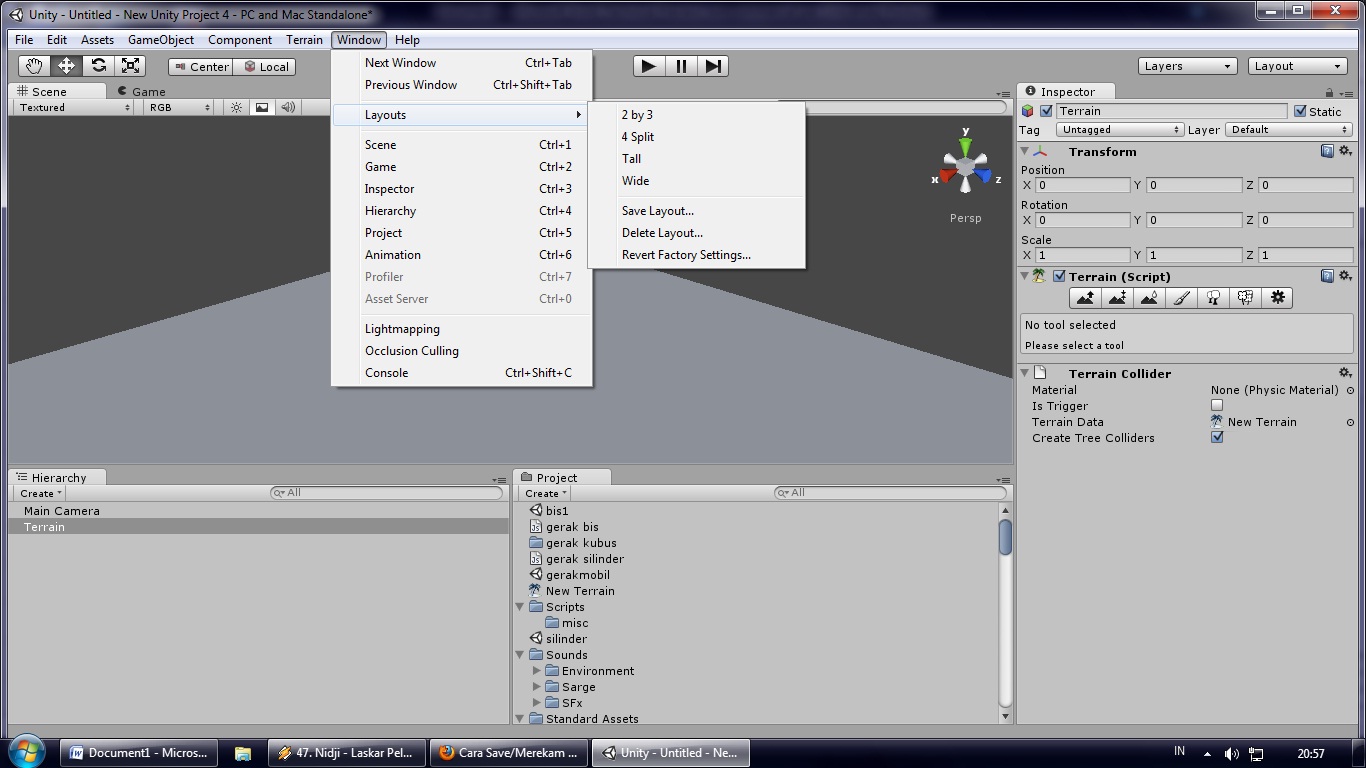Open the GameObject menu
This screenshot has height=768, width=1366.
(161, 40)
